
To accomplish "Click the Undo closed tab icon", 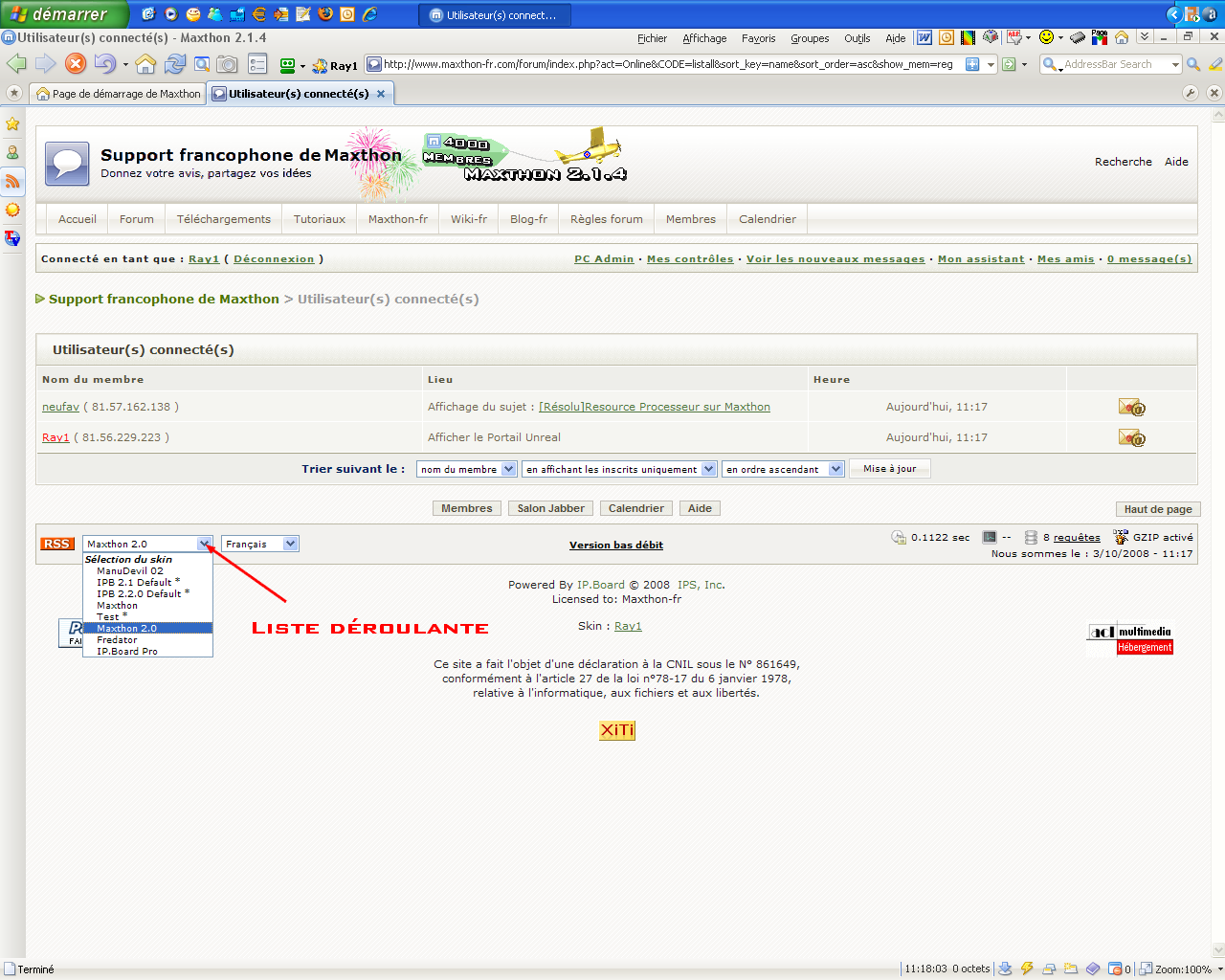I will (104, 64).
